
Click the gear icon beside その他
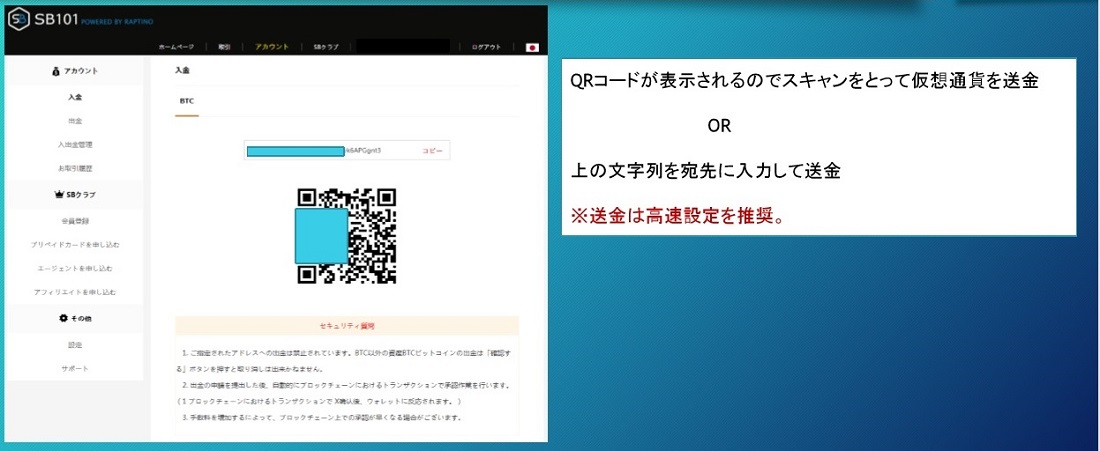click(63, 318)
